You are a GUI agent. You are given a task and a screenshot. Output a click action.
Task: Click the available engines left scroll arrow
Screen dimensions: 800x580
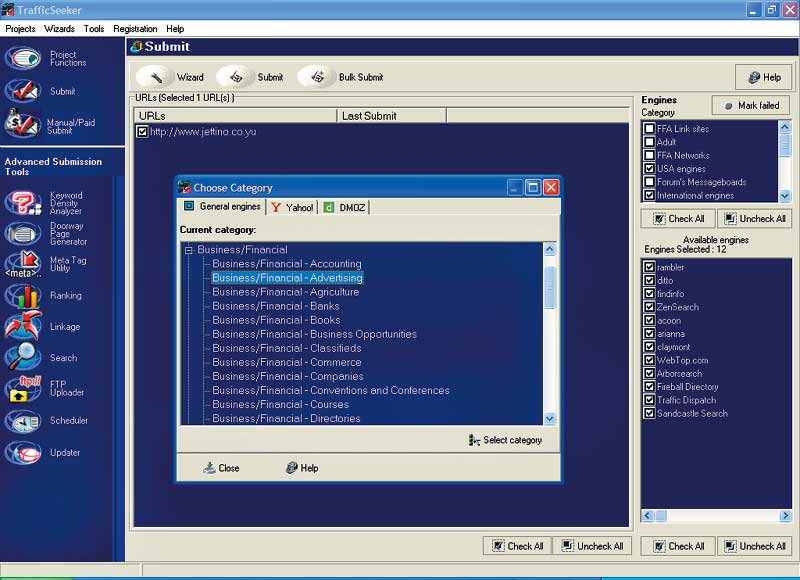tap(647, 516)
